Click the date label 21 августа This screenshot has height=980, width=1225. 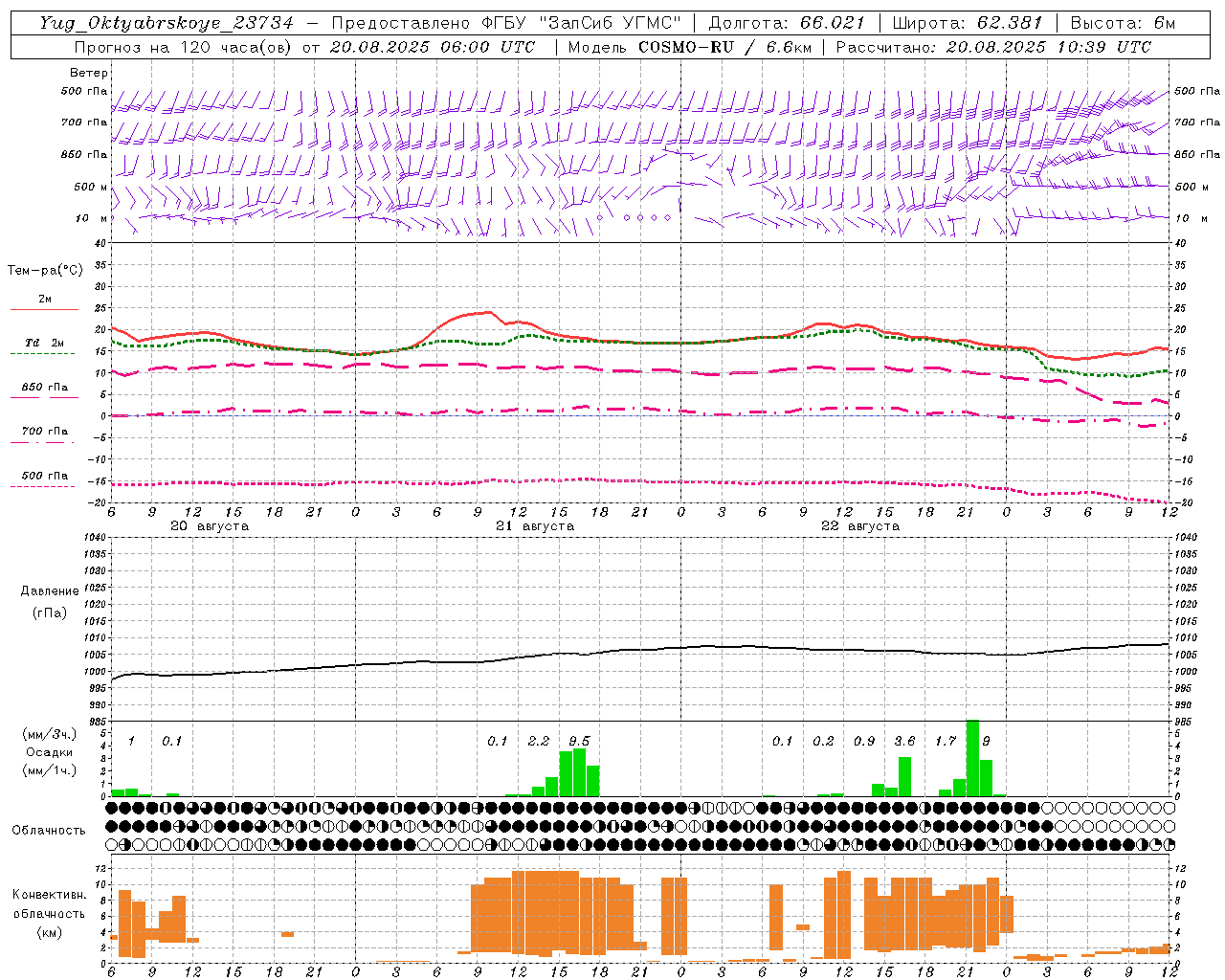pyautogui.click(x=535, y=526)
